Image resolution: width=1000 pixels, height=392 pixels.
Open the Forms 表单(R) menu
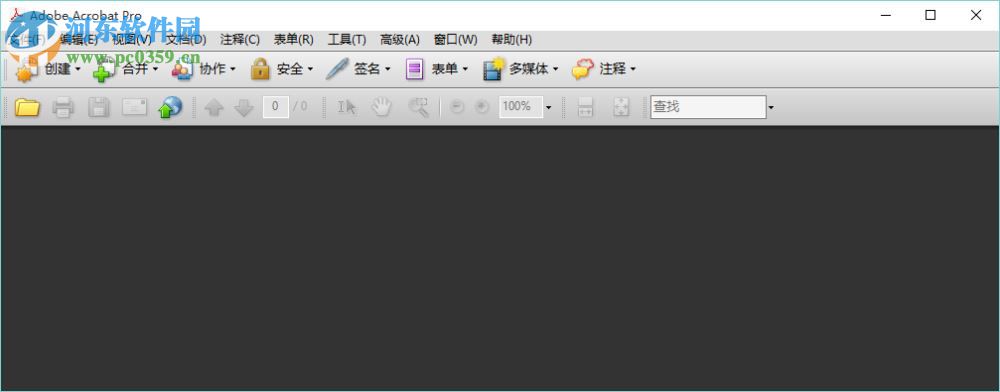tap(294, 40)
